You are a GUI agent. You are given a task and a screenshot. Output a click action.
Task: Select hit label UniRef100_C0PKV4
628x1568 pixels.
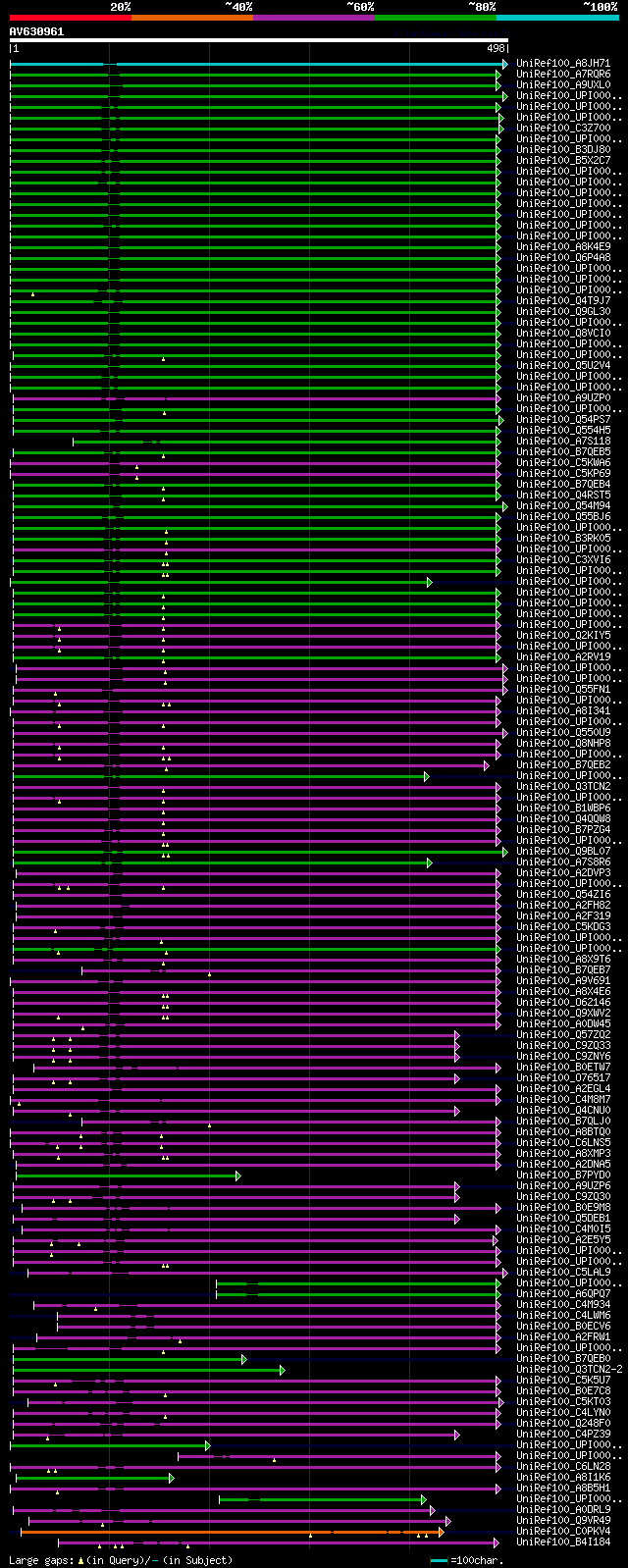[563, 1532]
